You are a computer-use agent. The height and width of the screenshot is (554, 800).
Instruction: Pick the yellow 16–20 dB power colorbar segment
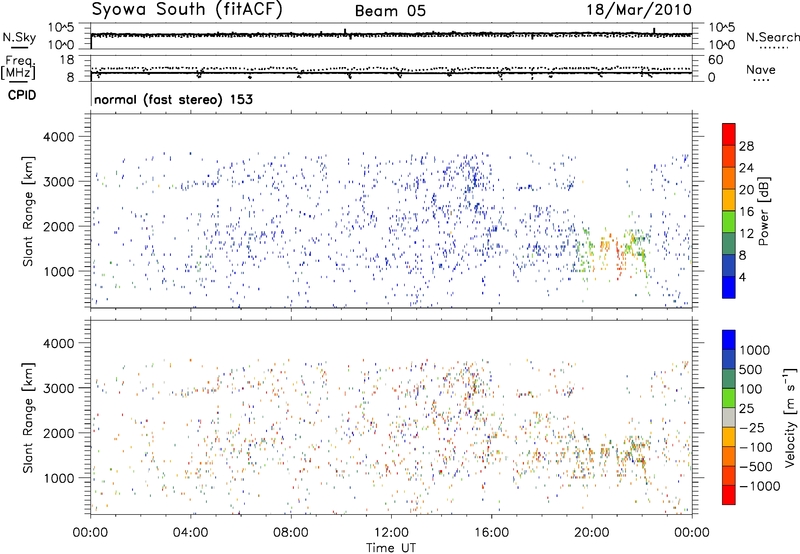coord(729,200)
